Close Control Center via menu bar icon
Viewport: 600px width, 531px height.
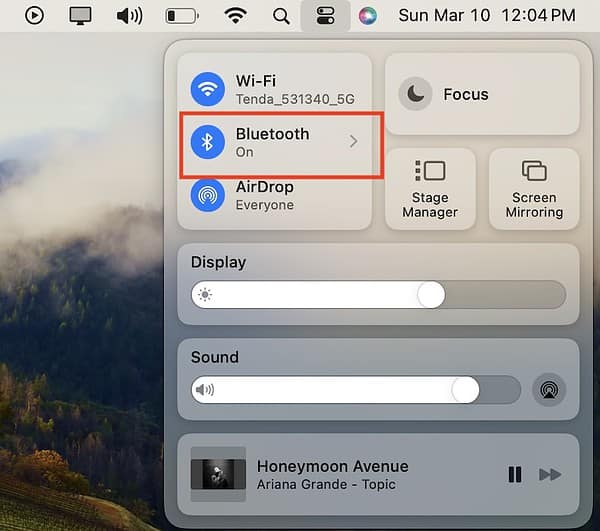[325, 16]
